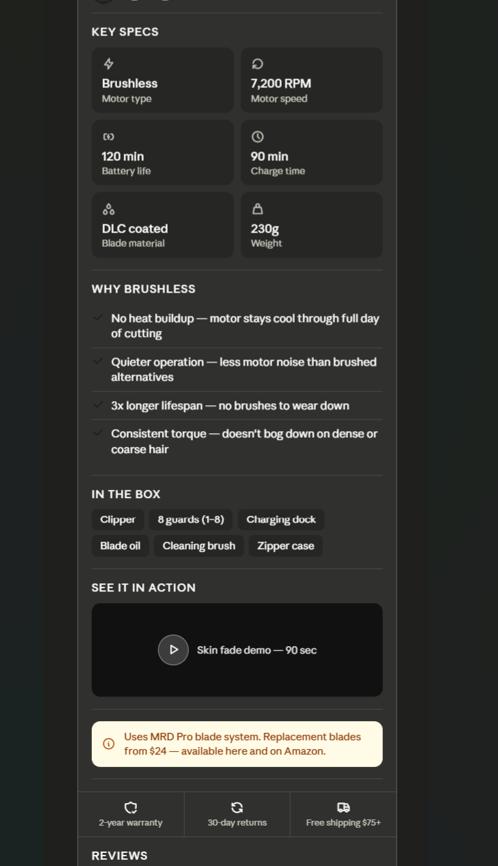Click the rotating arrow Motor speed icon
498x866 pixels.
(x=257, y=64)
